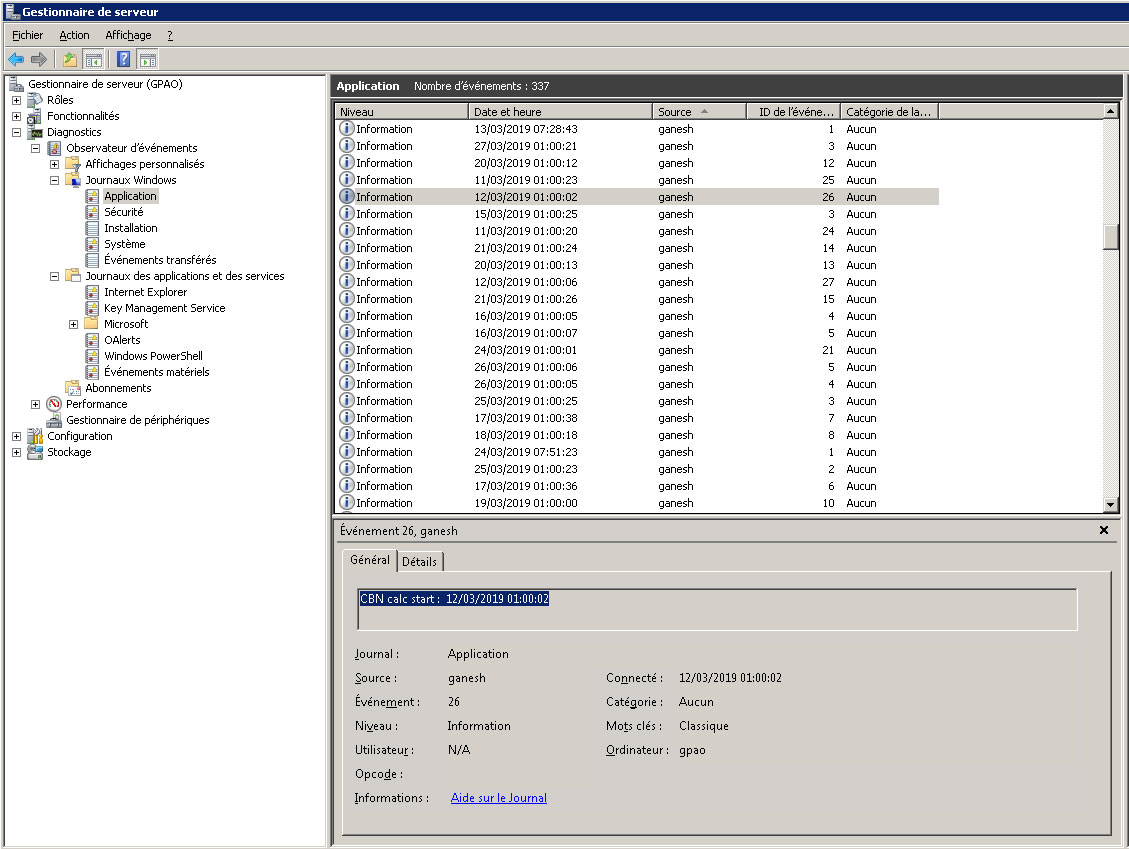Click the blue Back arrow toolbar icon
Viewport: 1129px width, 849px height.
pyautogui.click(x=16, y=60)
